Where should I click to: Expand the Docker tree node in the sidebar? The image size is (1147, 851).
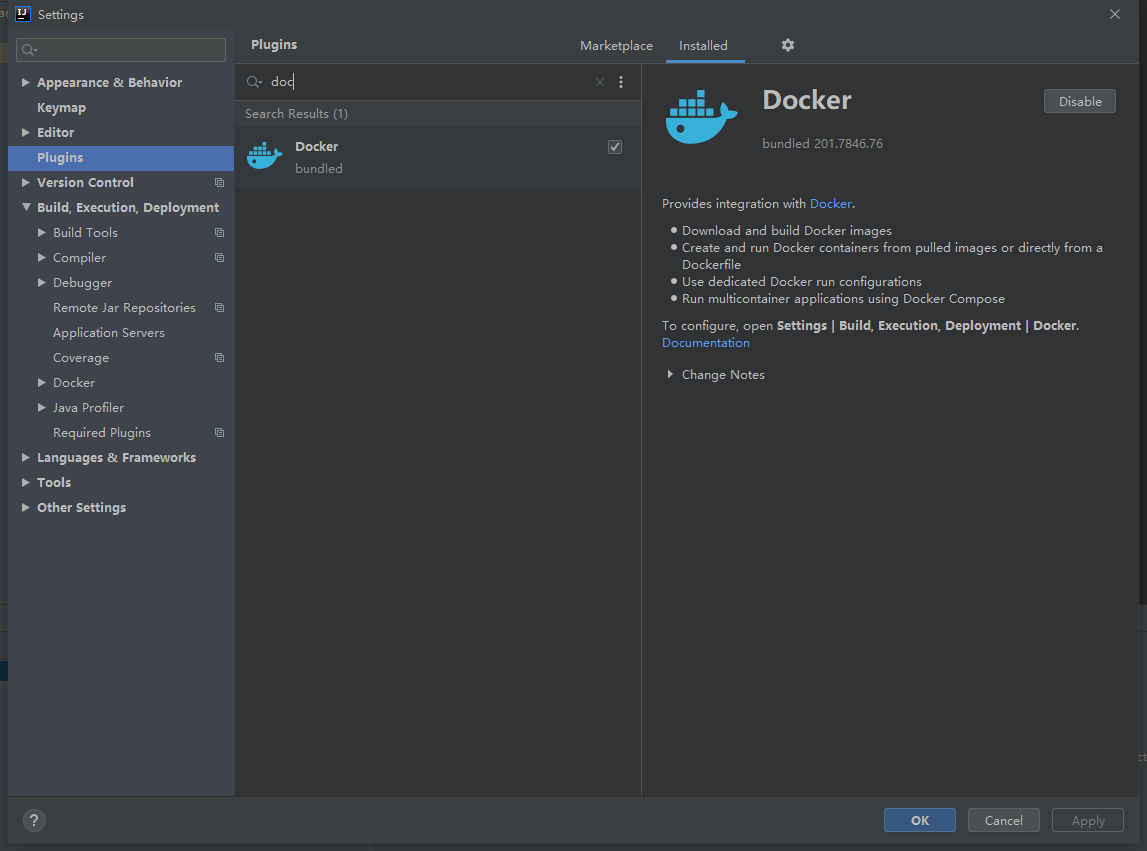(x=41, y=382)
